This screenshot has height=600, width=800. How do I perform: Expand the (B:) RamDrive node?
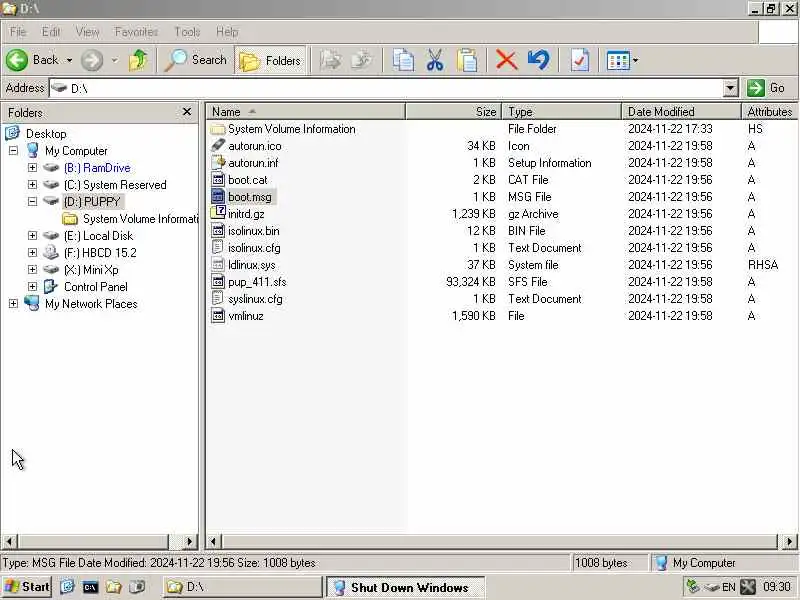coord(32,167)
